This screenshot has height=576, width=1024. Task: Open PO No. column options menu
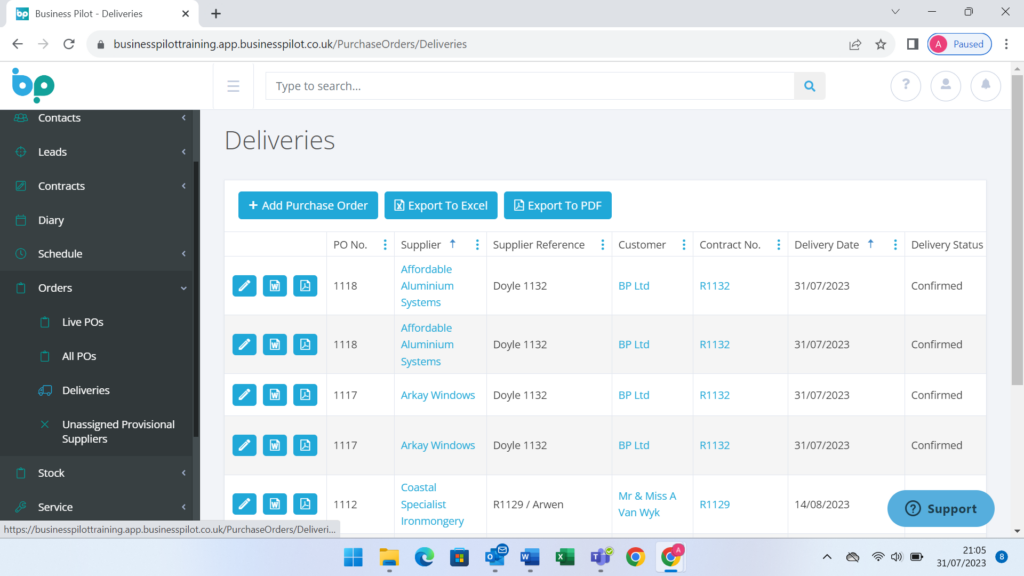point(385,245)
